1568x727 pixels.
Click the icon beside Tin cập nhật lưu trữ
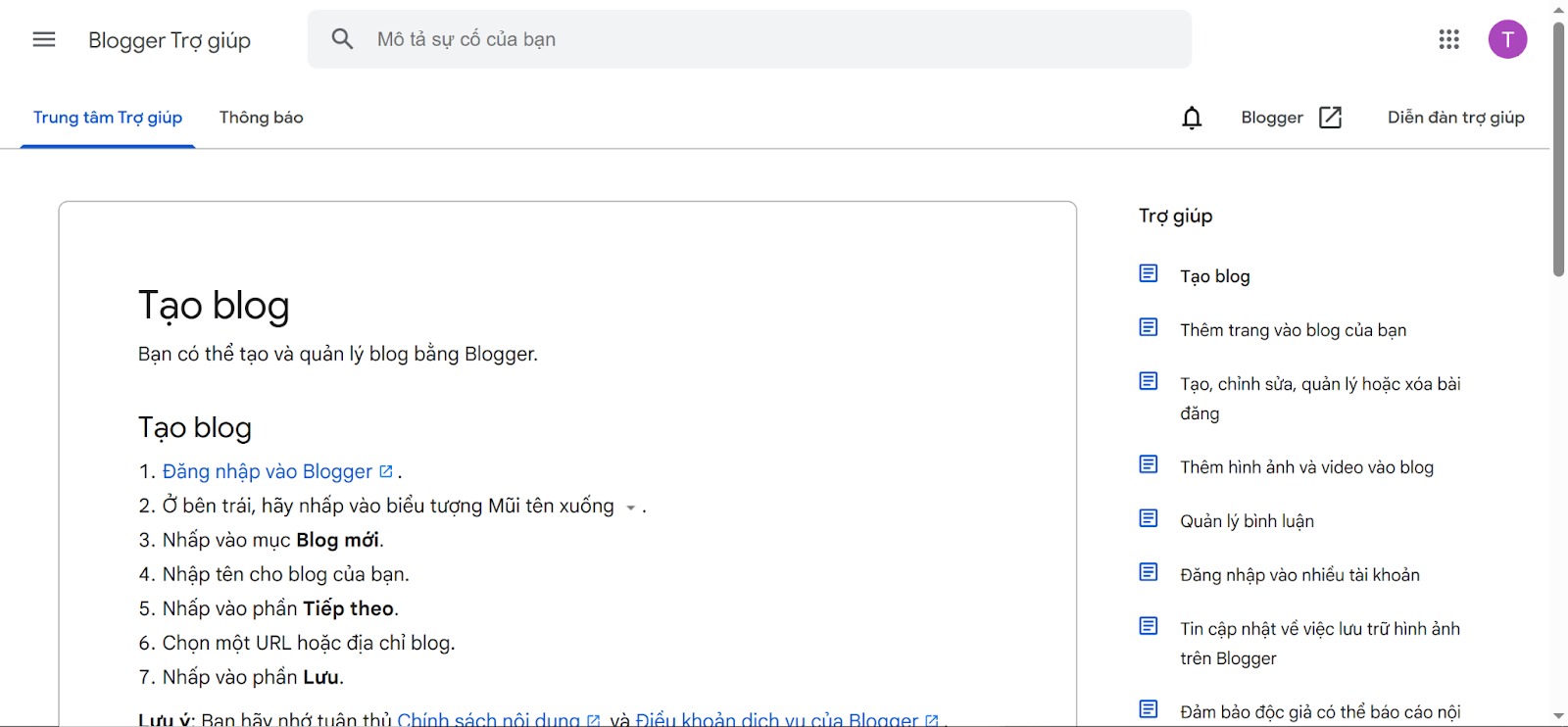[x=1149, y=626]
